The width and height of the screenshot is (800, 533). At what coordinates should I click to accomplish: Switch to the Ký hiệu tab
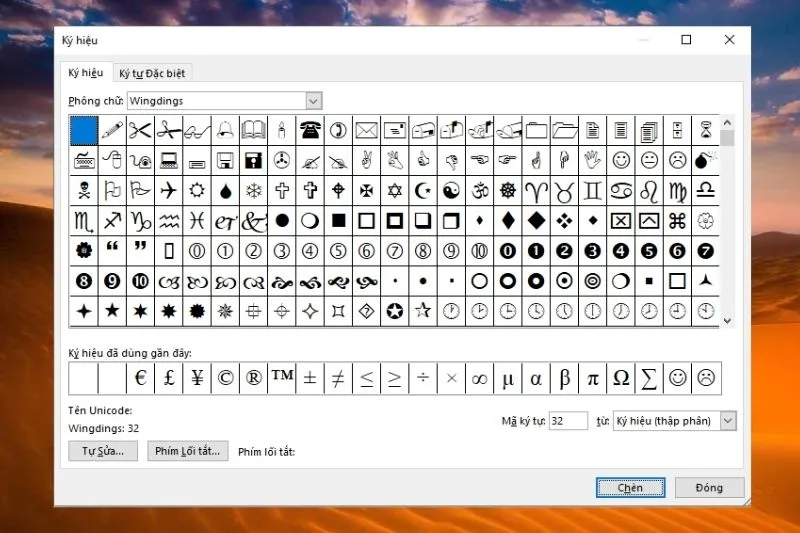pyautogui.click(x=86, y=73)
